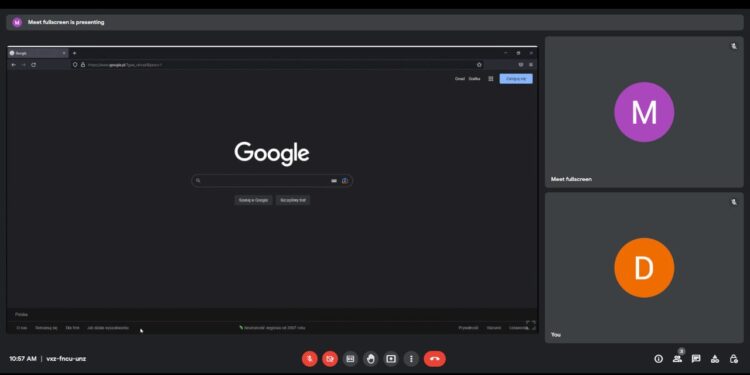The width and height of the screenshot is (750, 375).
Task: Click the 'O nas' footer link
Action: (x=22, y=328)
